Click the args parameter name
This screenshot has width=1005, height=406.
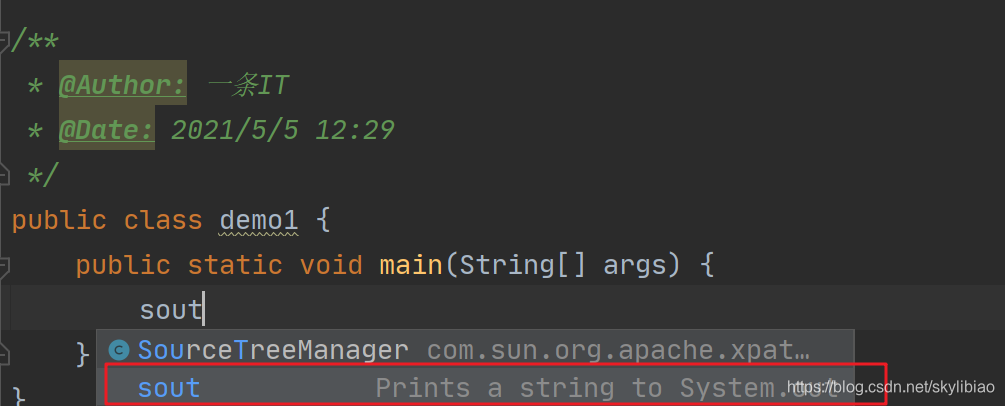tap(635, 266)
